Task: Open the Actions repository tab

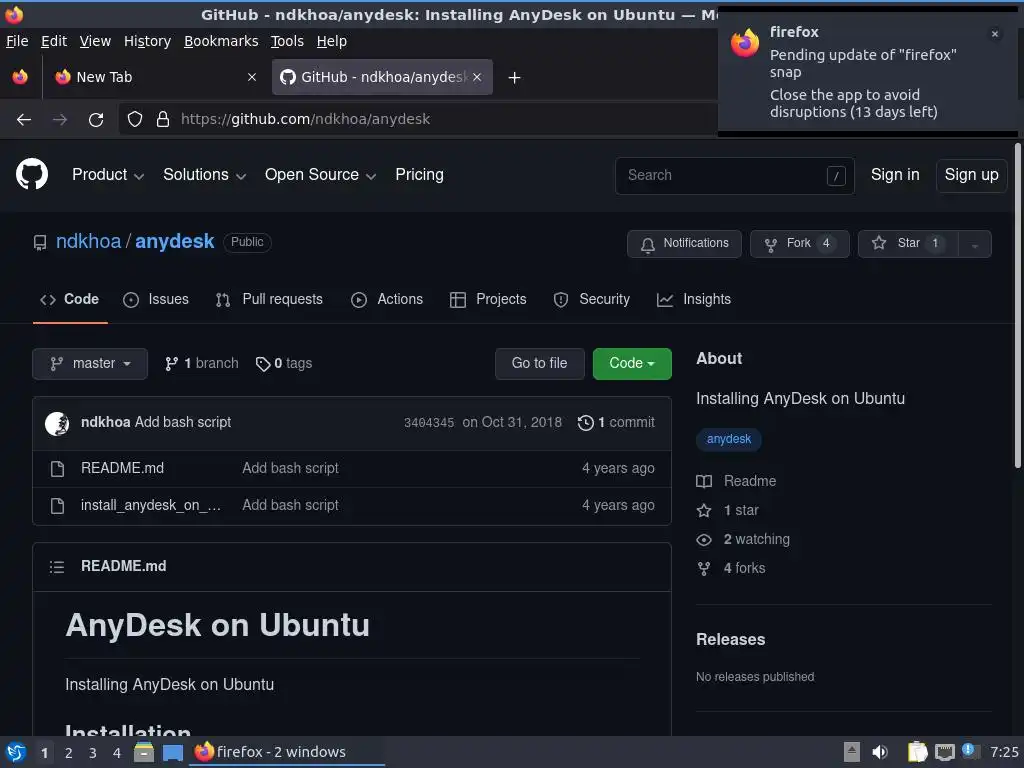Action: coord(387,299)
